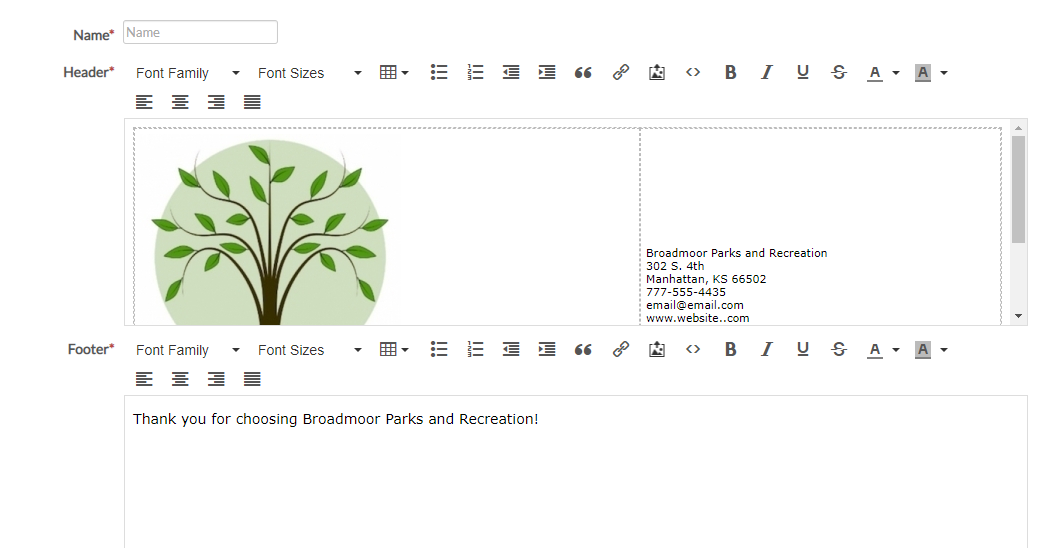
Task: Insert link in Footer toolbar
Action: 621,349
